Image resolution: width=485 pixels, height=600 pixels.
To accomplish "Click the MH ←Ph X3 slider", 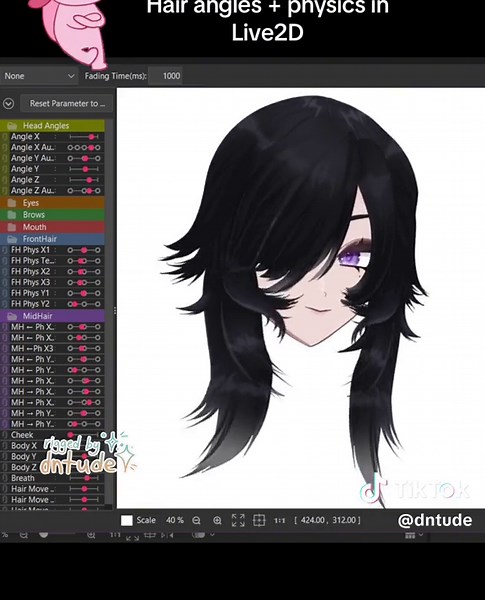I will tap(84, 349).
